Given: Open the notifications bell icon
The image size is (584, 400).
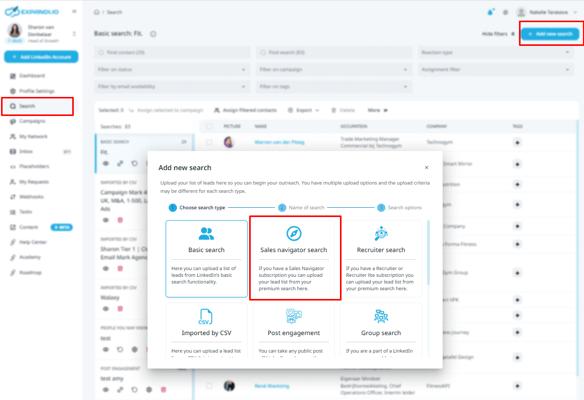Looking at the screenshot, I should tap(491, 12).
